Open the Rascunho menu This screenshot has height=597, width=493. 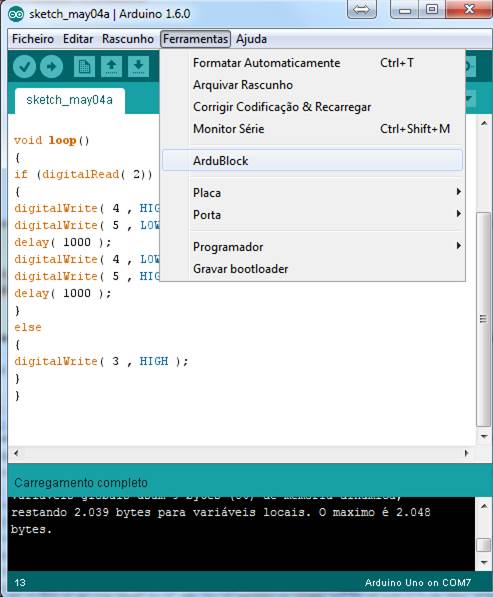[128, 39]
